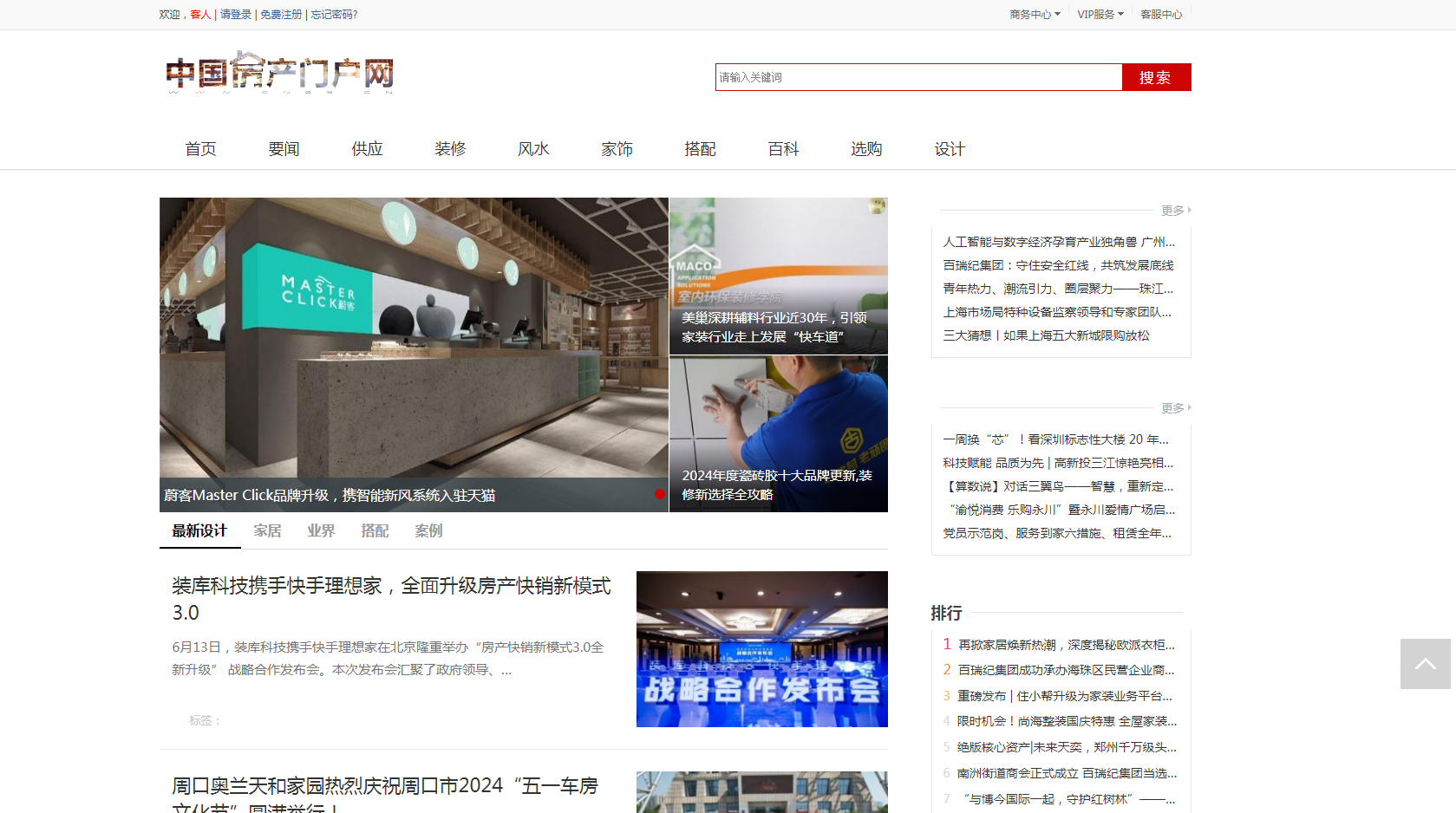
Task: Click the back-to-top arrow button
Action: [x=1425, y=664]
